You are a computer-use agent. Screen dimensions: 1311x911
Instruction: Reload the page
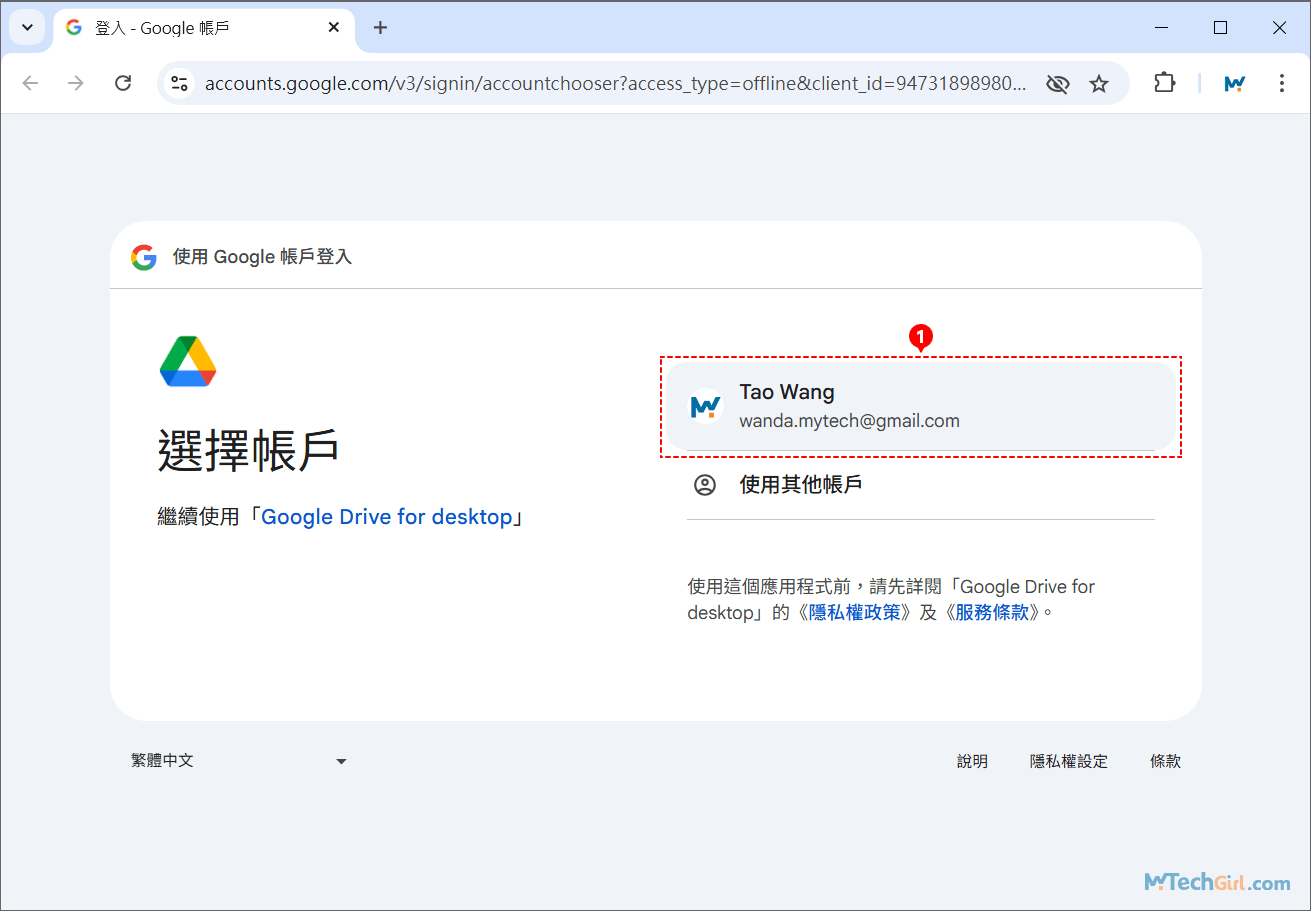click(x=123, y=83)
